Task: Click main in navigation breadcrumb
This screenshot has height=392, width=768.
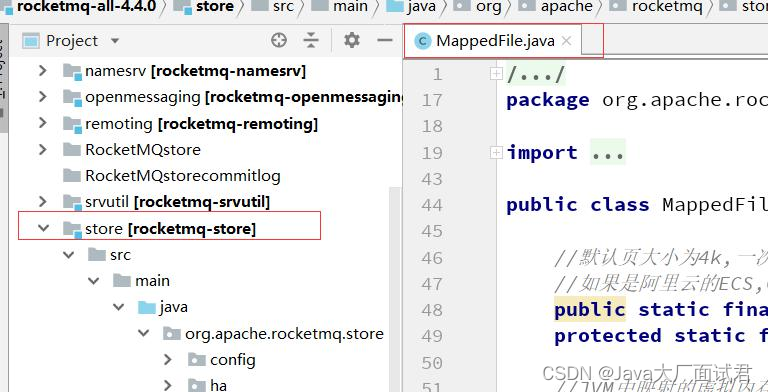Action: point(349,6)
